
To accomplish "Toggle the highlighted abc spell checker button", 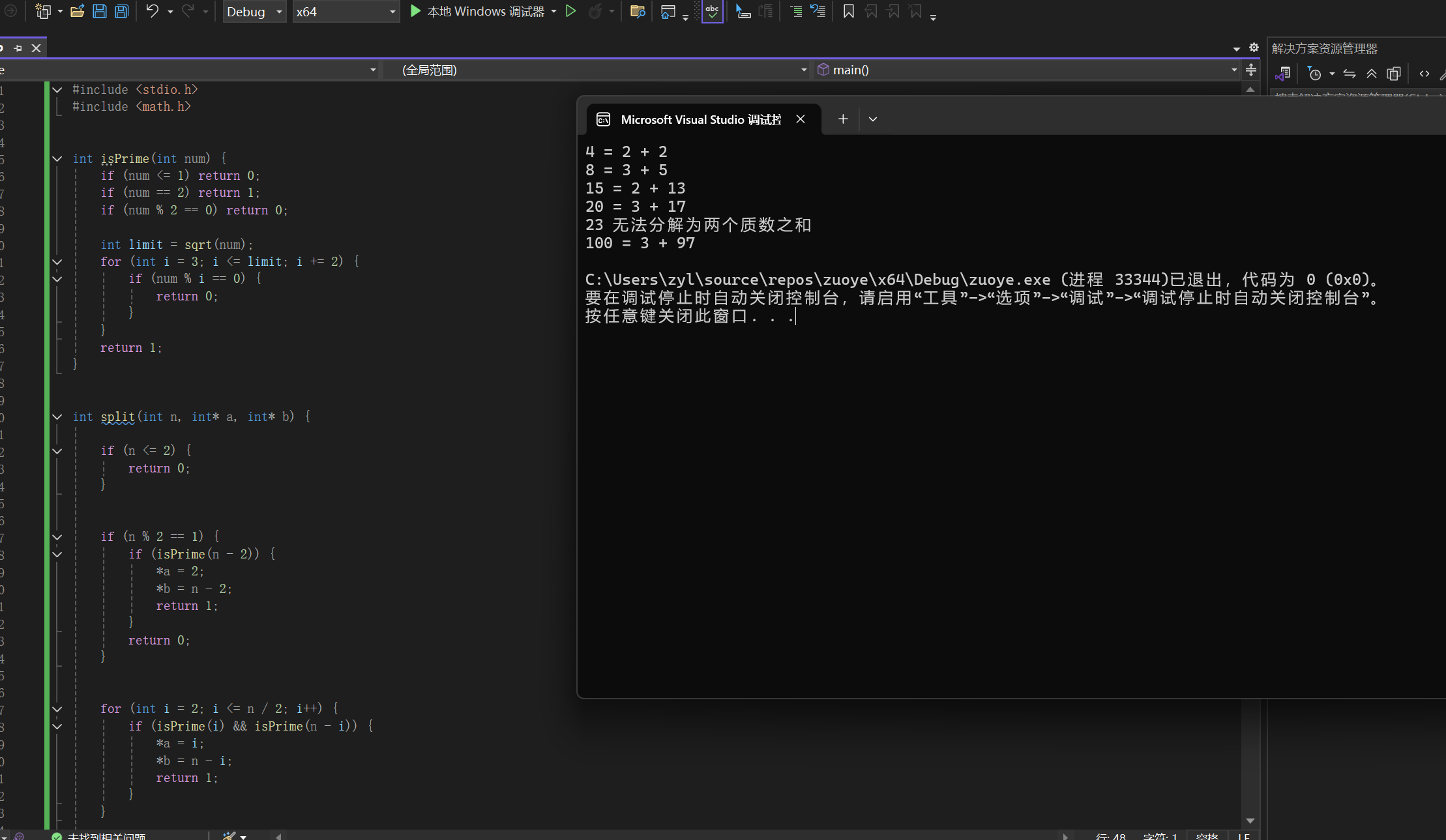I will [712, 11].
